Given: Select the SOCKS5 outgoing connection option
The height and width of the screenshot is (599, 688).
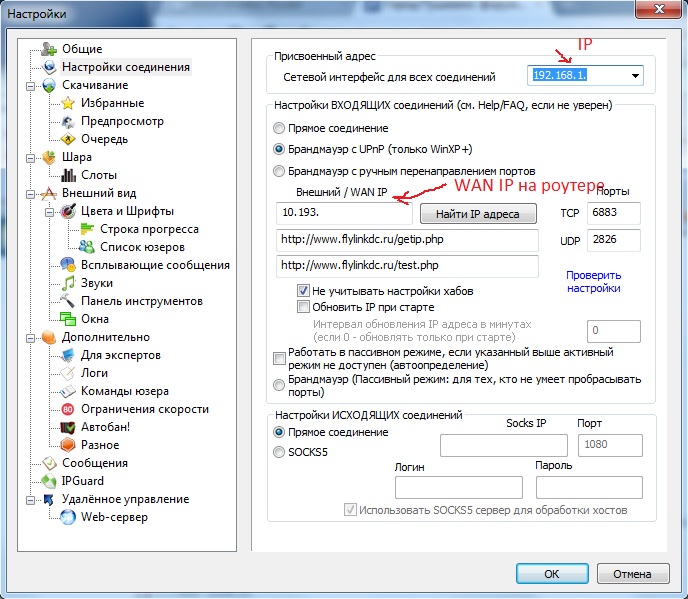Looking at the screenshot, I should coord(279,452).
